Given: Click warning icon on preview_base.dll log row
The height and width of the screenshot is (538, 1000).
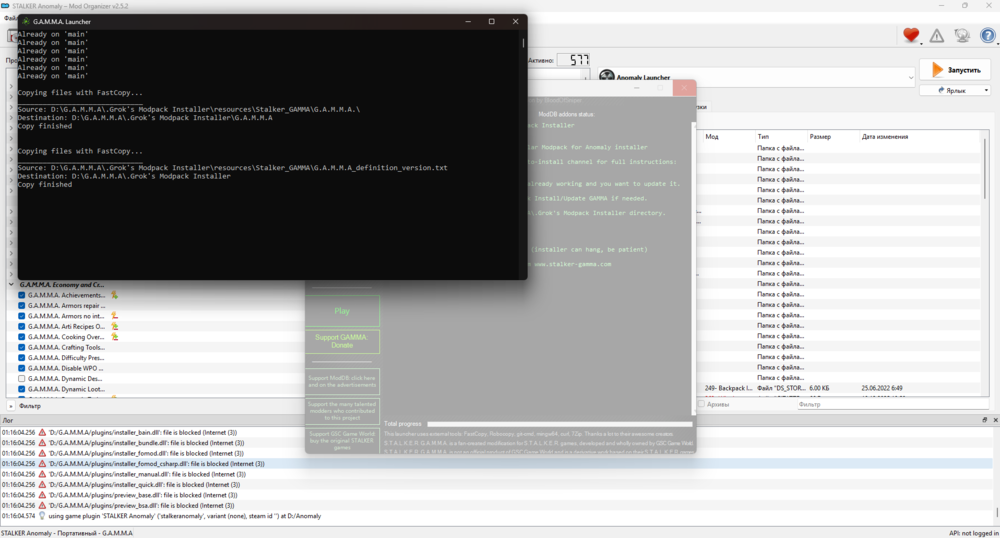Looking at the screenshot, I should pyautogui.click(x=42, y=495).
